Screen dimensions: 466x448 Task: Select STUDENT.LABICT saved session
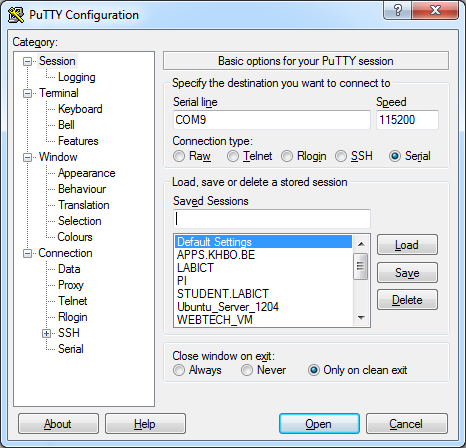pyautogui.click(x=263, y=294)
